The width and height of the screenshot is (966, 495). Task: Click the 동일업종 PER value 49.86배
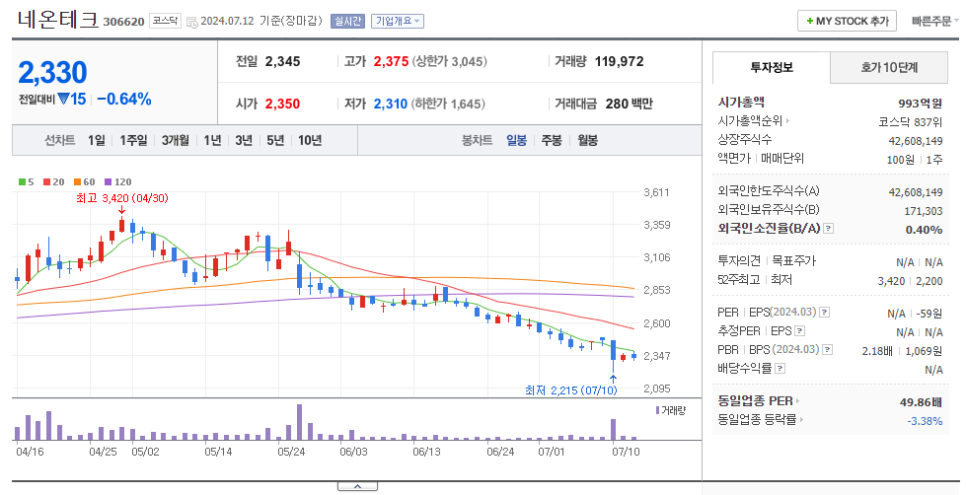(921, 402)
